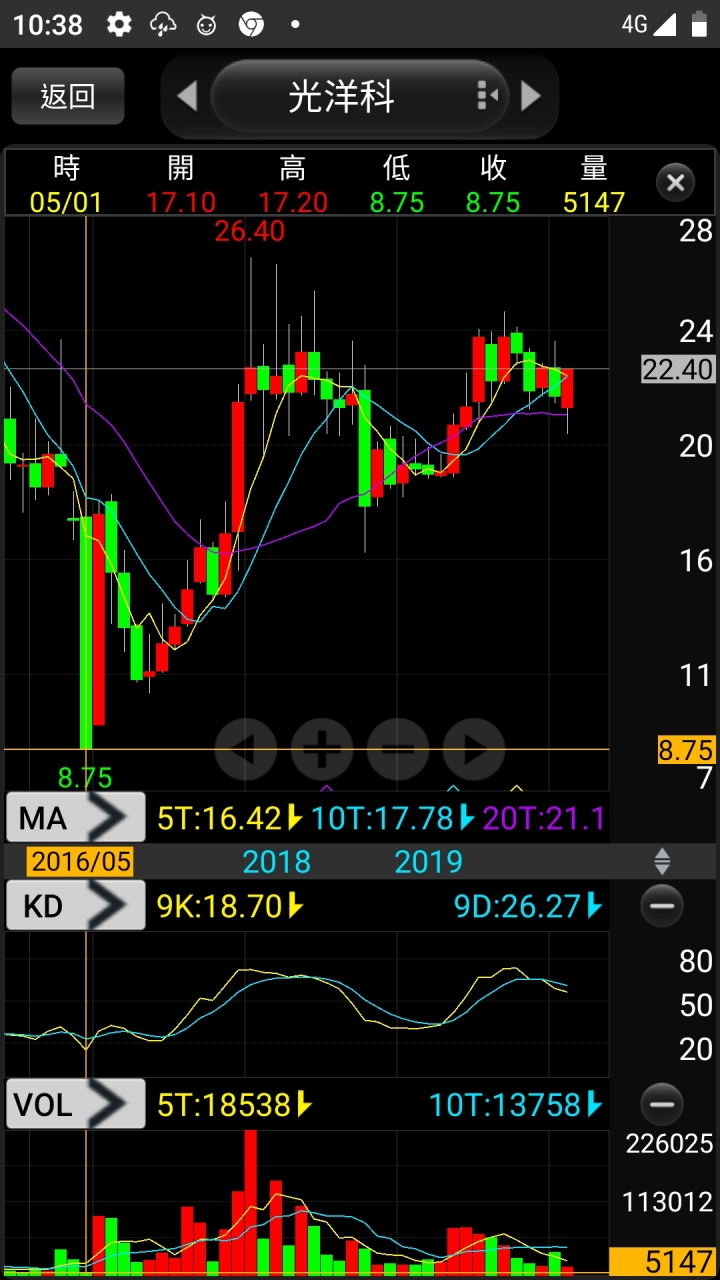Tap the 05/01 date value
720x1280 pixels.
point(66,202)
